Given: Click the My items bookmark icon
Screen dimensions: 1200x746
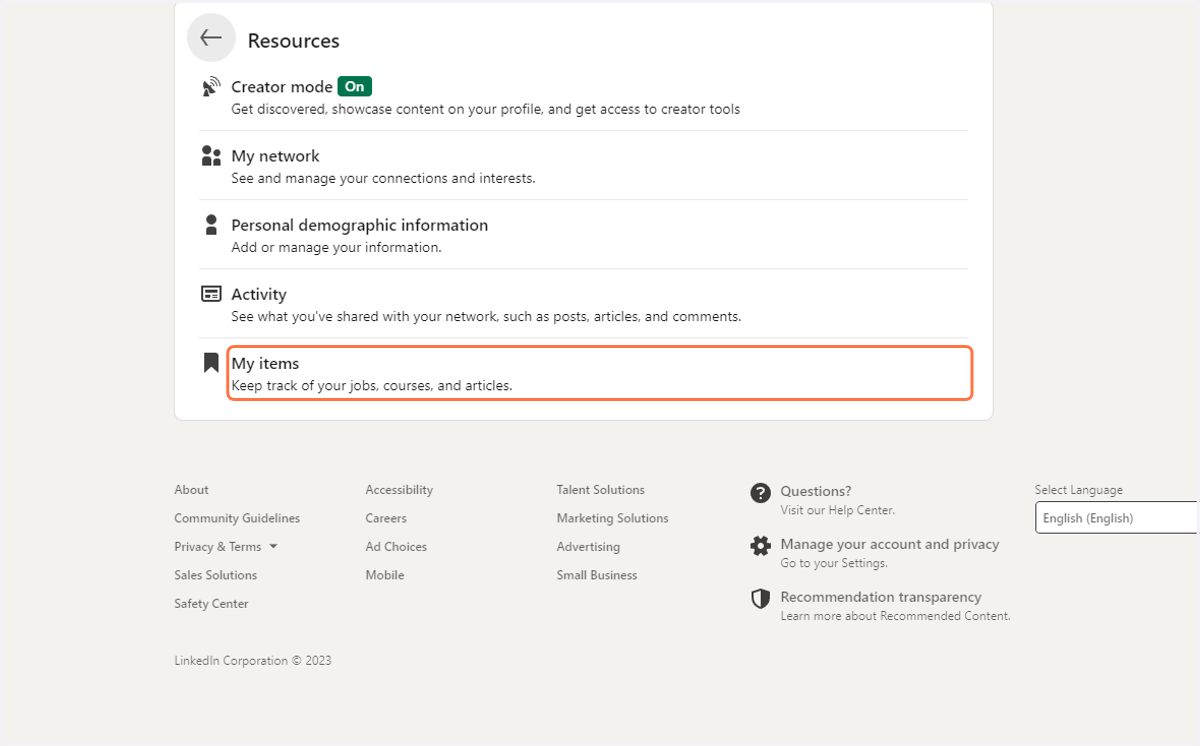Looking at the screenshot, I should pyautogui.click(x=210, y=363).
